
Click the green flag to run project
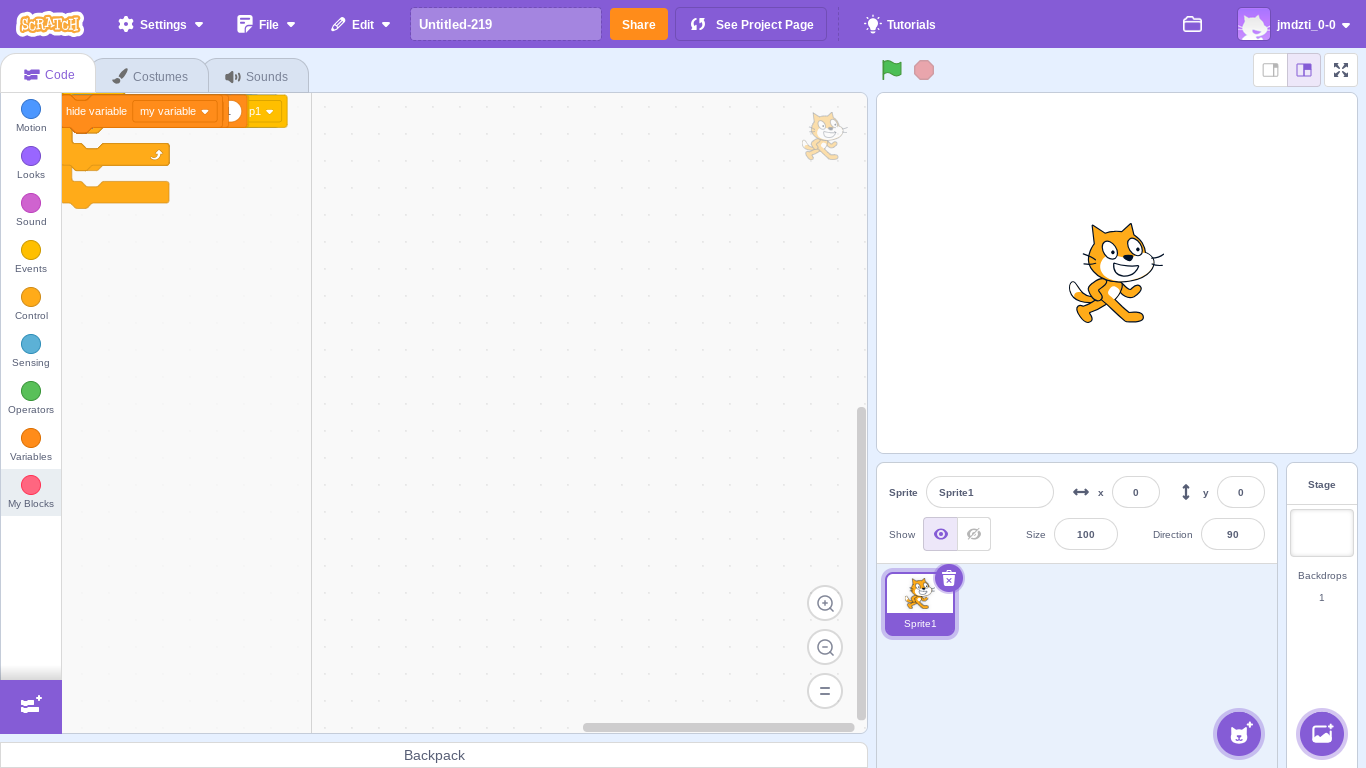(x=891, y=70)
